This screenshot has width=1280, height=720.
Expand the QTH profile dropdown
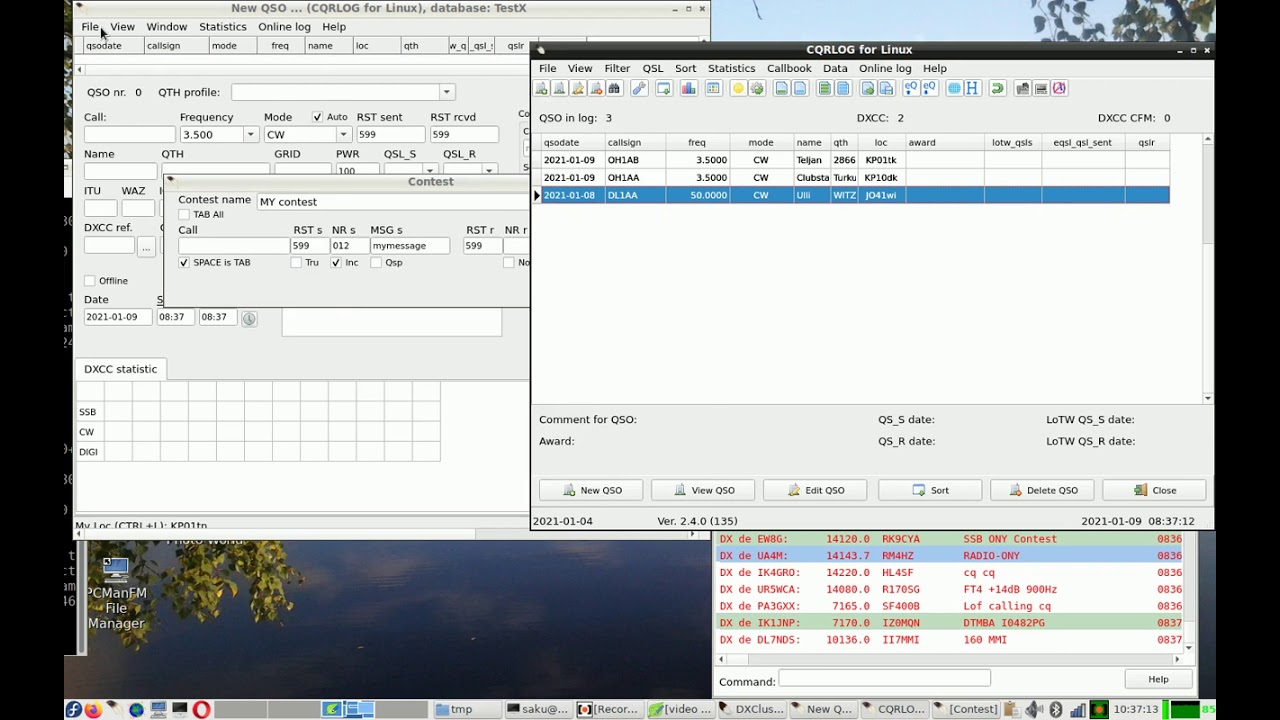coord(447,92)
